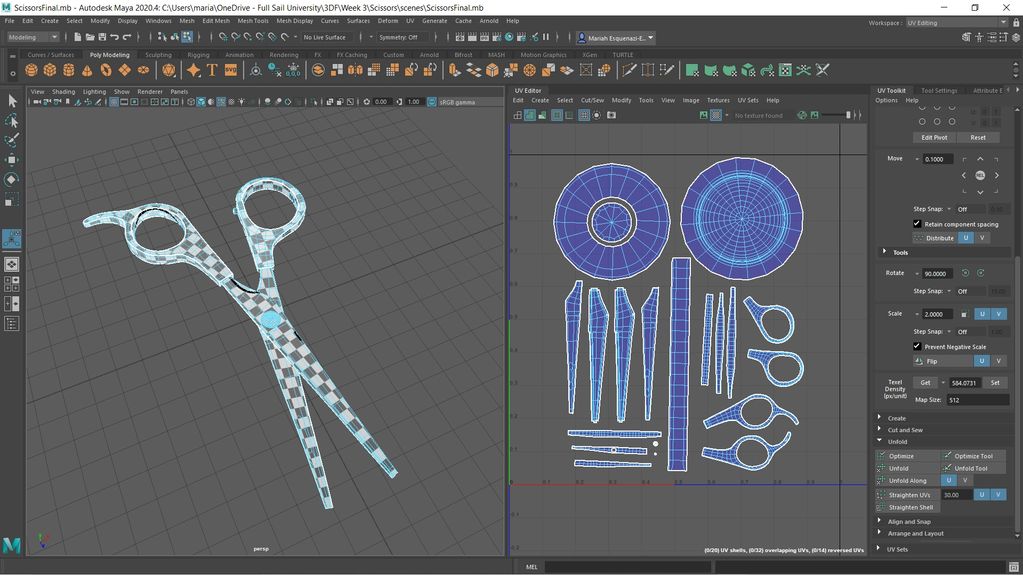
Task: Click the Edit Pivot button
Action: click(934, 138)
